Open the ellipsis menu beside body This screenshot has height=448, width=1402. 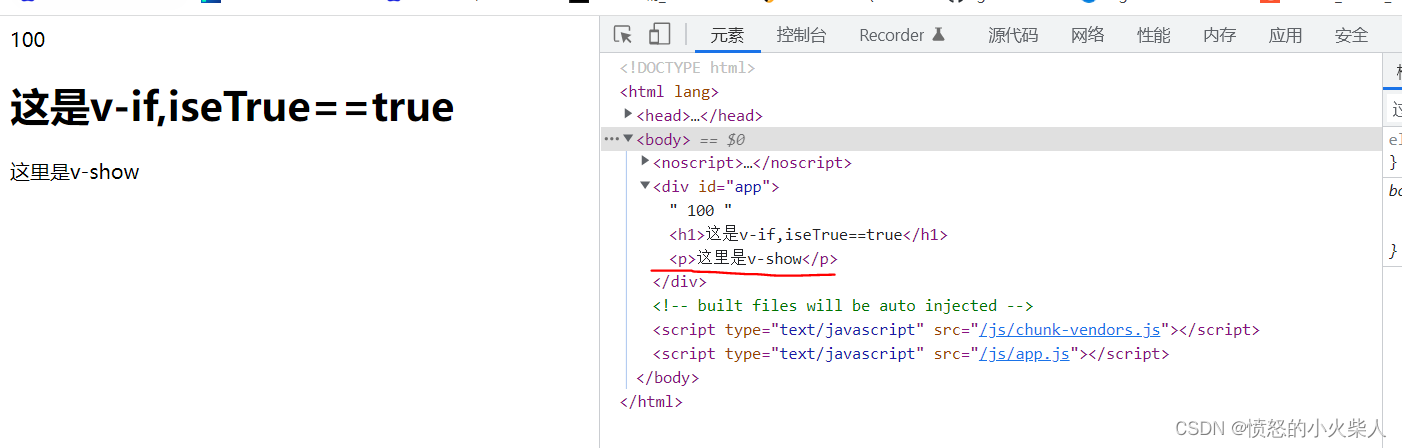tap(611, 139)
